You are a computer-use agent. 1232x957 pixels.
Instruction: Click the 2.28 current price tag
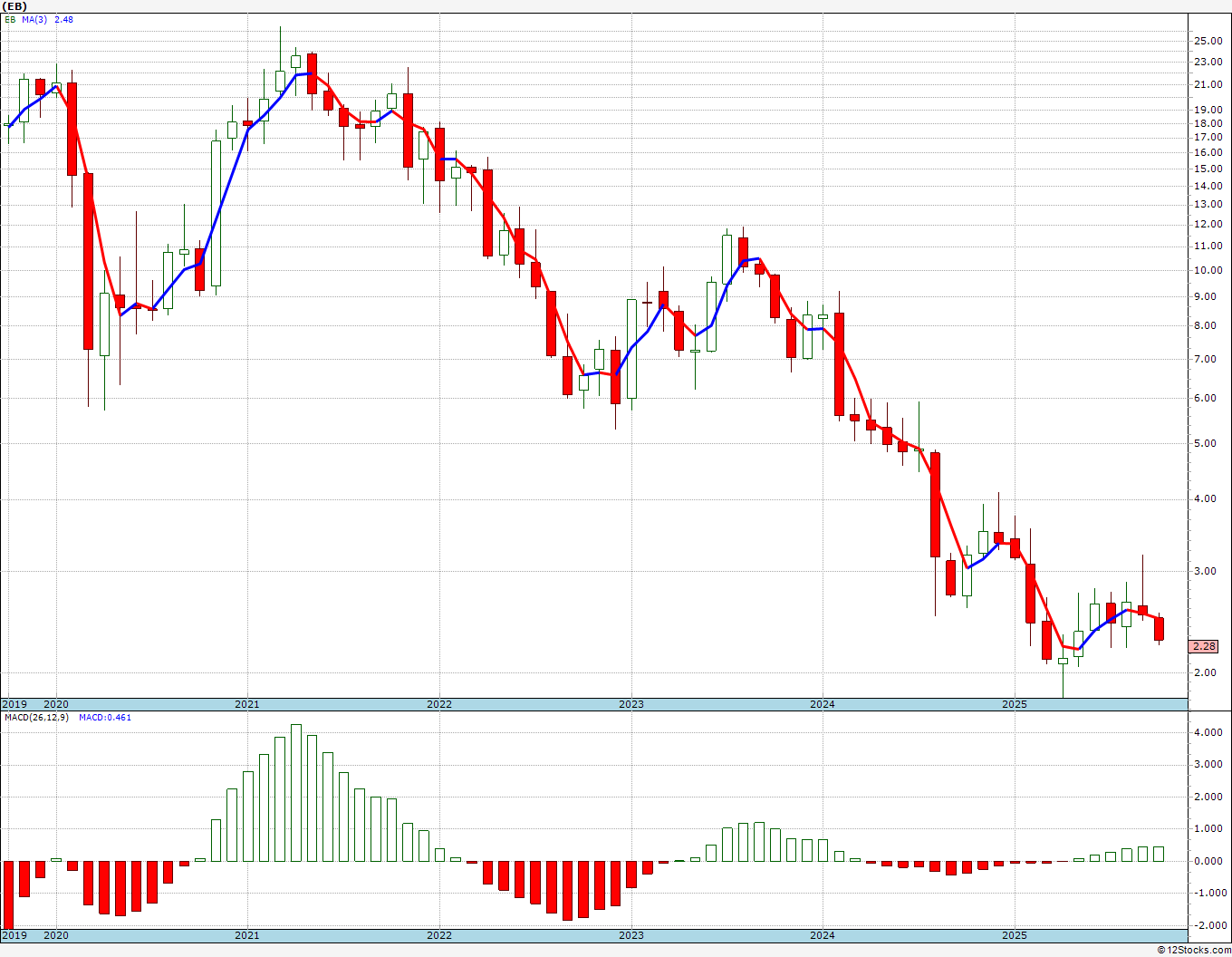pos(1205,646)
